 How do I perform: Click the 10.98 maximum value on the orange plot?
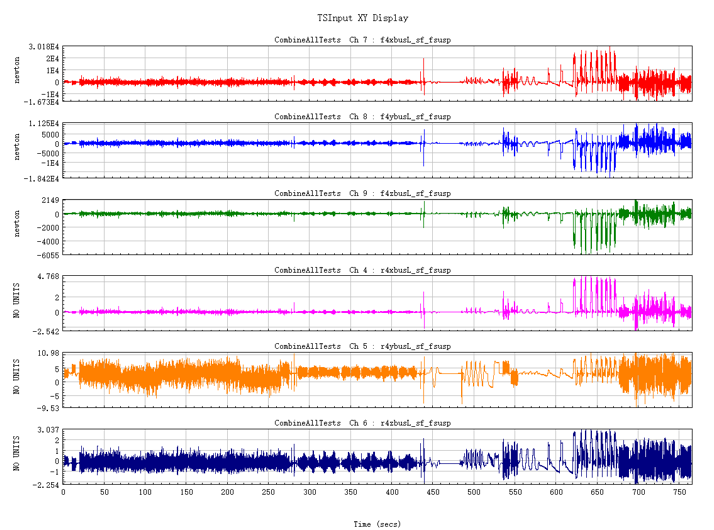click(49, 353)
